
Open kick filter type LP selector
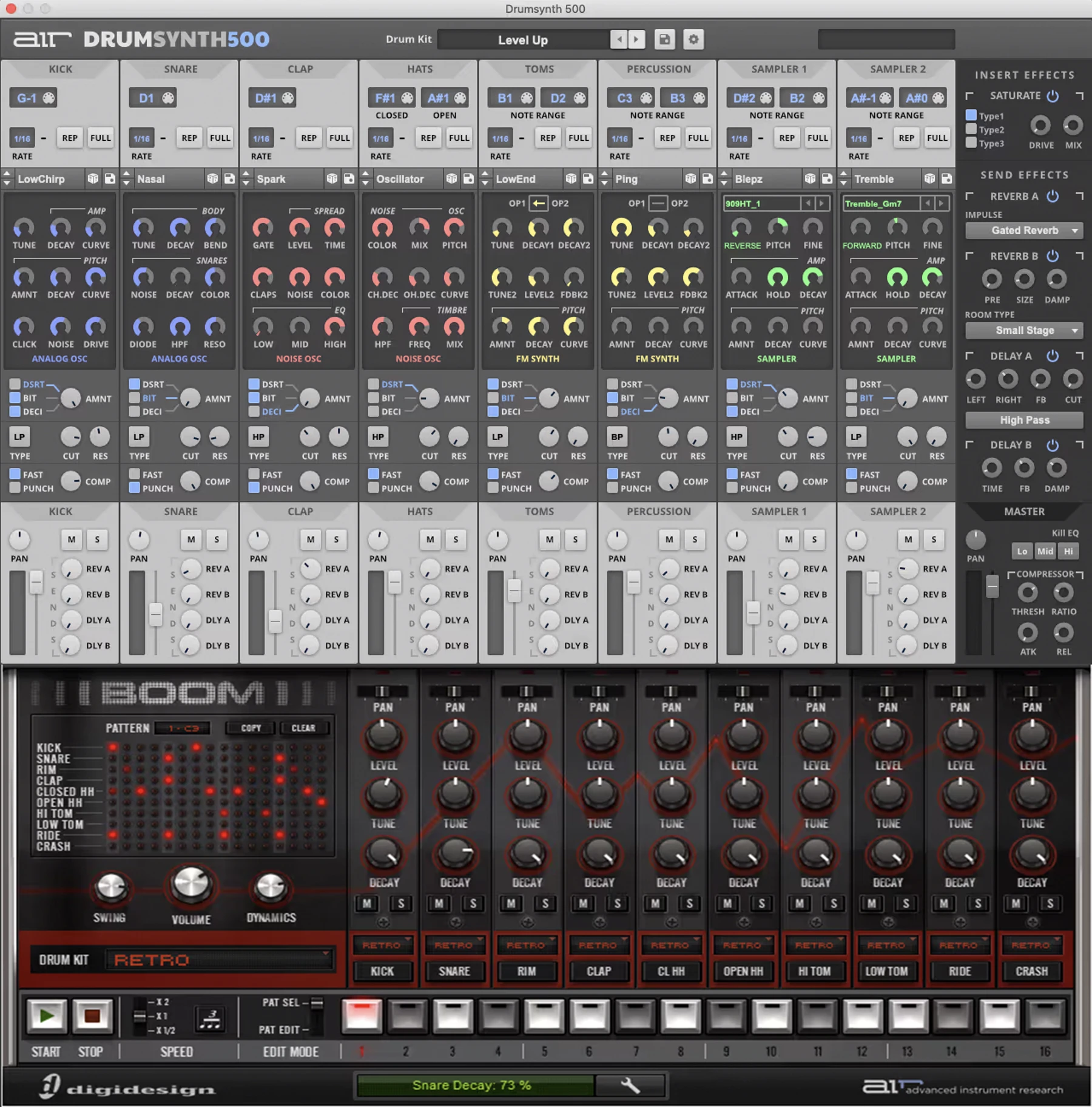(x=19, y=436)
